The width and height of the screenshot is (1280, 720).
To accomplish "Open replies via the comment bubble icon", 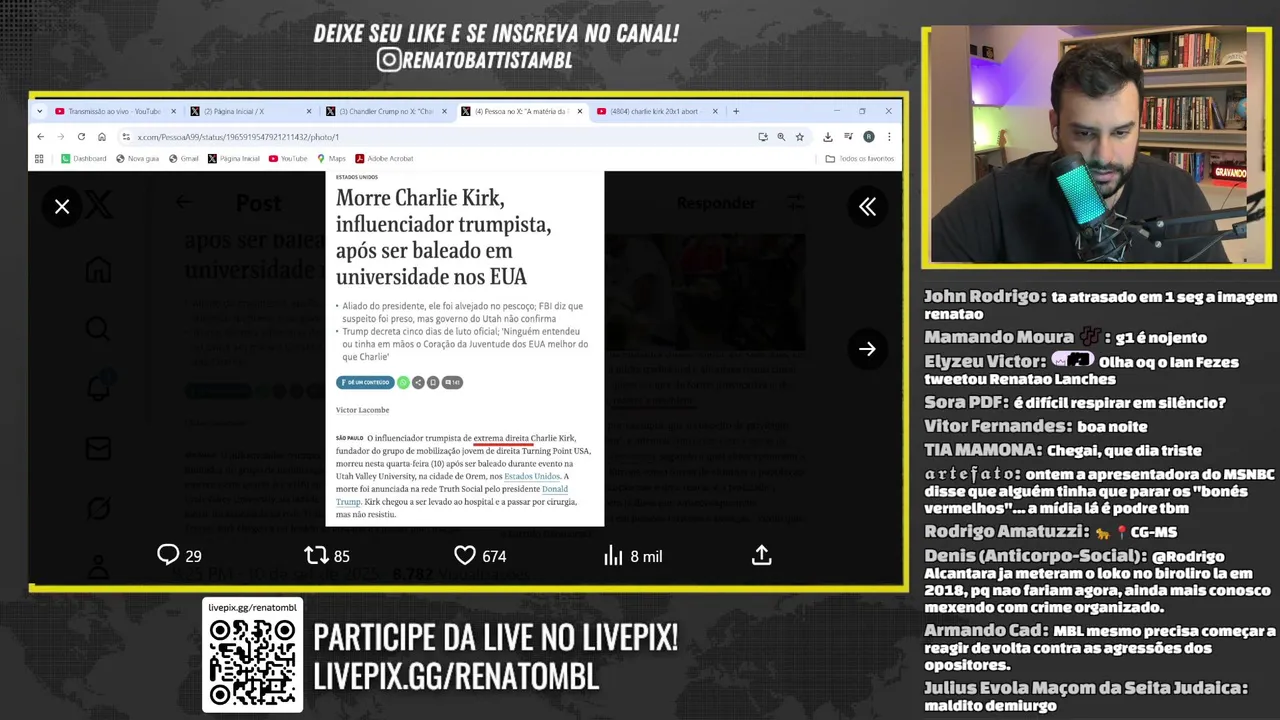I will [x=168, y=555].
